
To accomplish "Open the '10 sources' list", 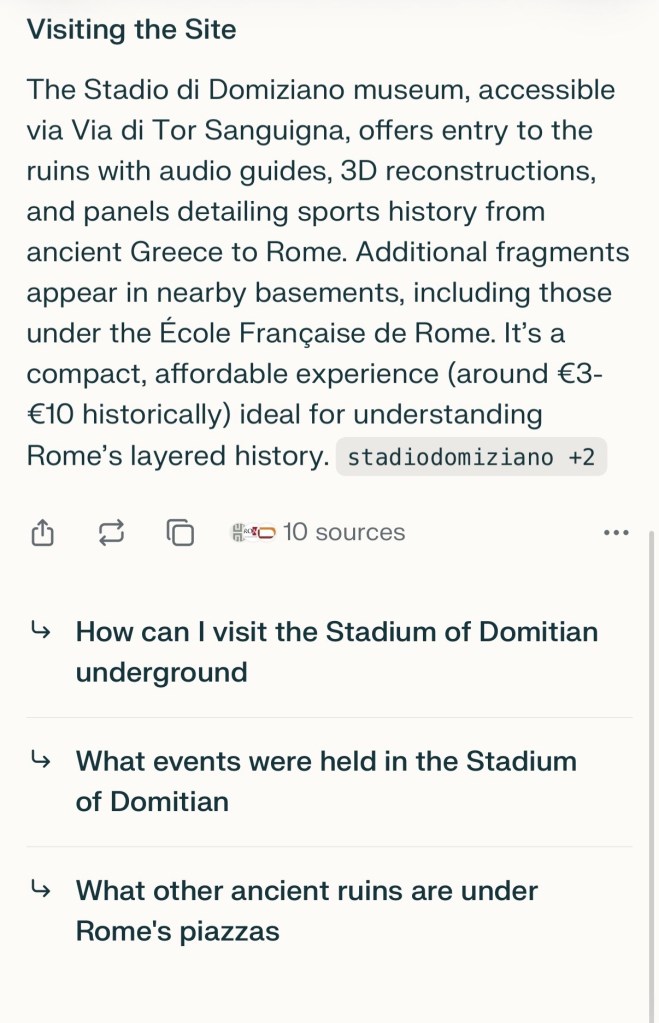I will click(343, 532).
